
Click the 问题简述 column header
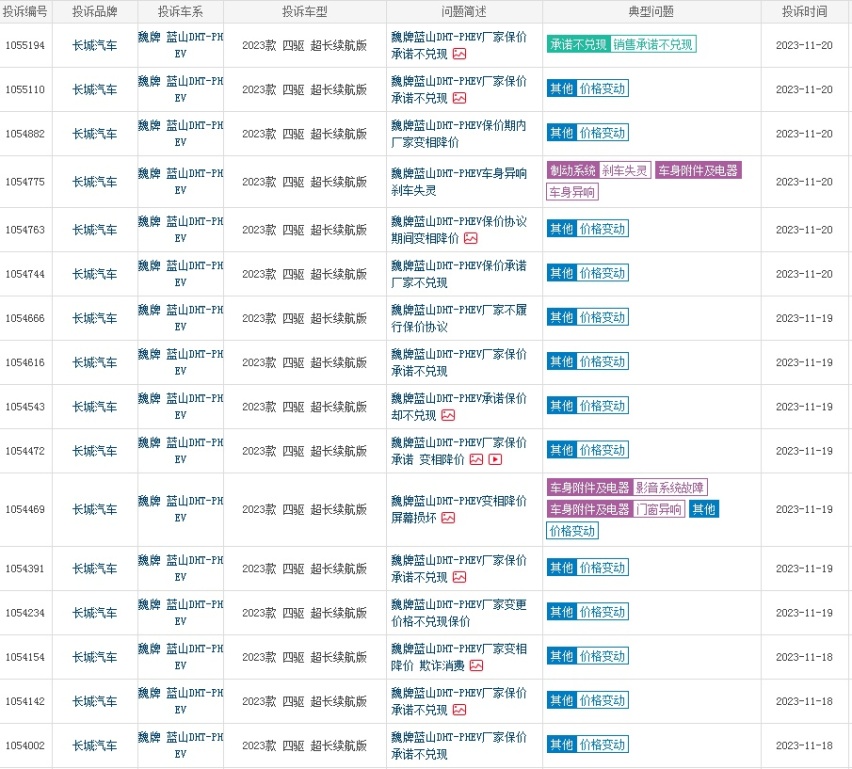(464, 11)
